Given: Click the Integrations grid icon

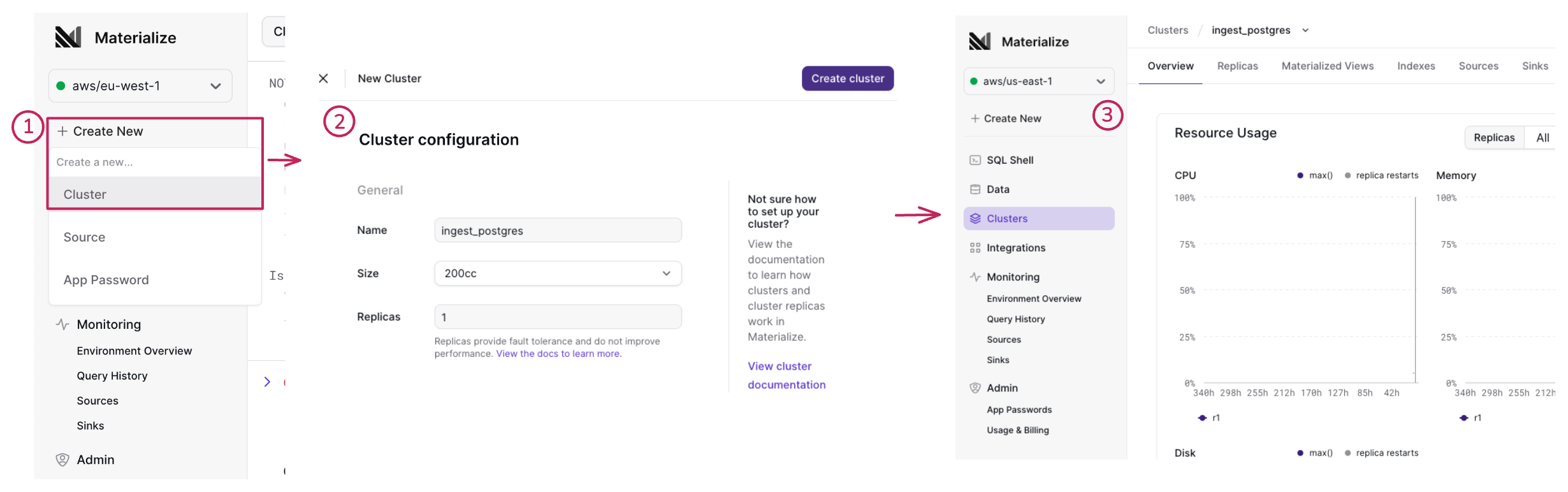Looking at the screenshot, I should pos(975,248).
